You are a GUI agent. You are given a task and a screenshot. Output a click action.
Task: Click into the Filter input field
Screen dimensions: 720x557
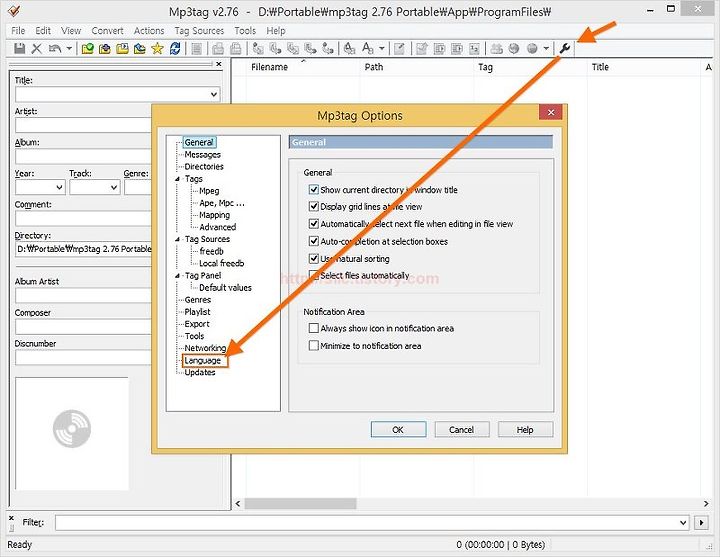[x=366, y=523]
